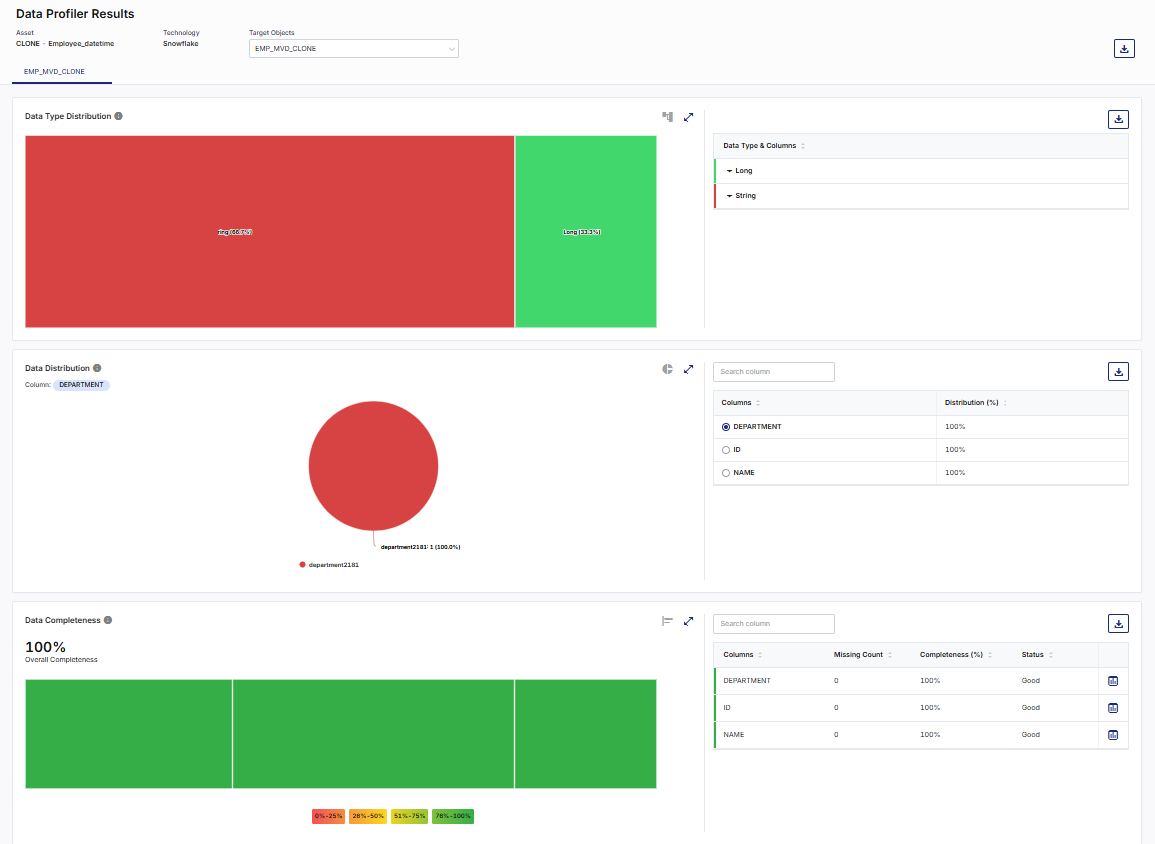Sort by Status column

(x=1051, y=655)
